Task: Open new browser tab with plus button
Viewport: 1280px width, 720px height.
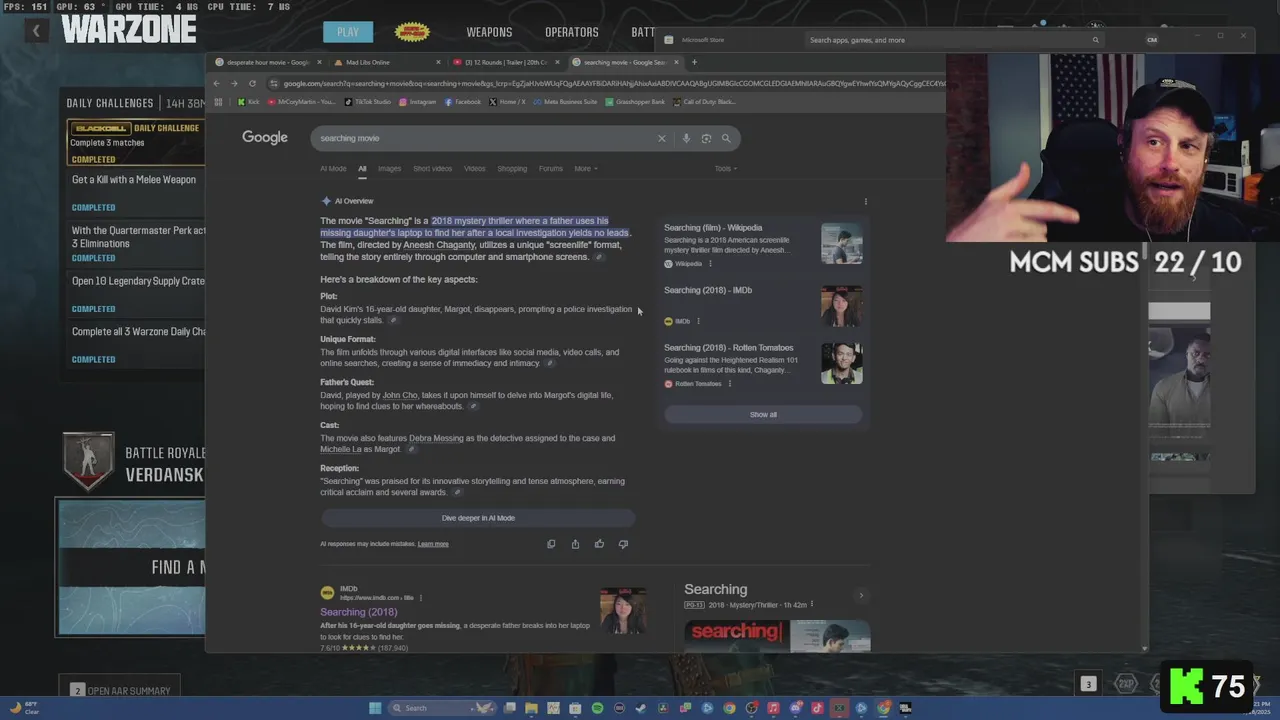Action: [x=694, y=62]
